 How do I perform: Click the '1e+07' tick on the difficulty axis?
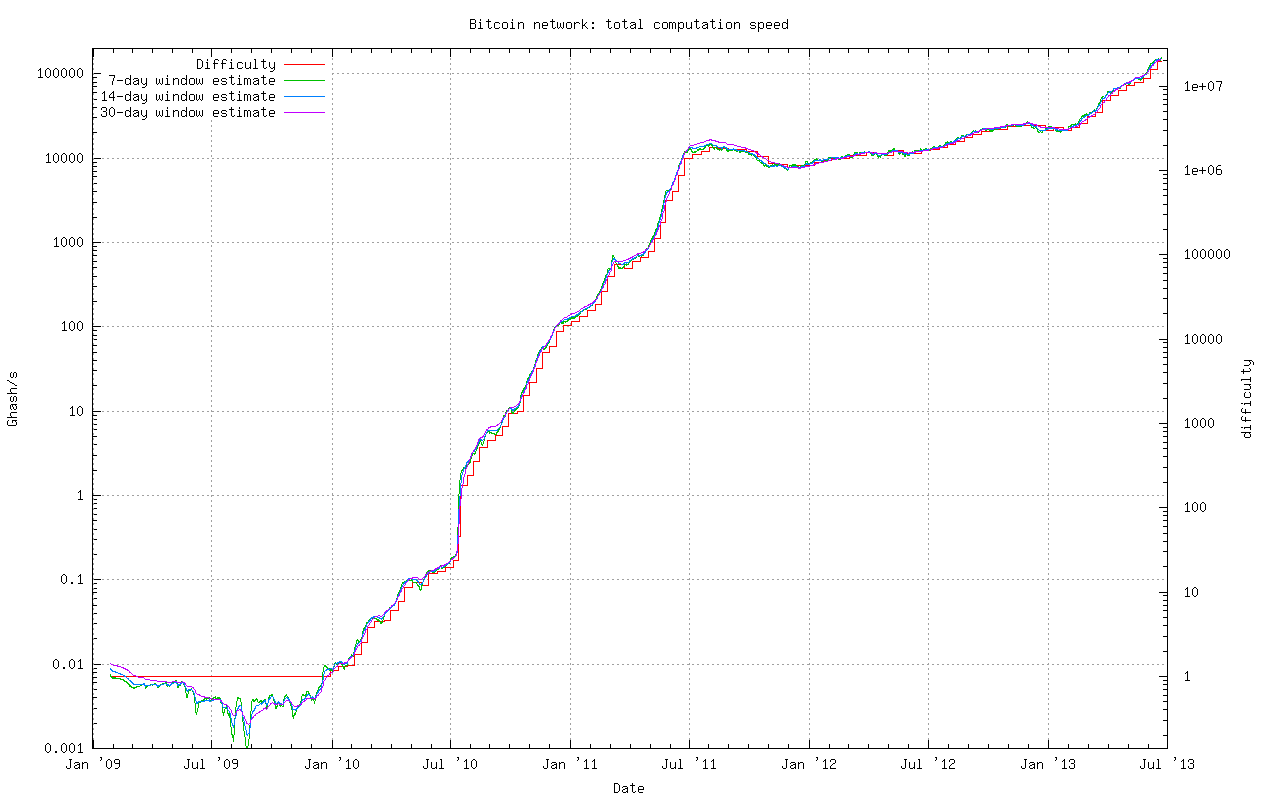[1204, 86]
